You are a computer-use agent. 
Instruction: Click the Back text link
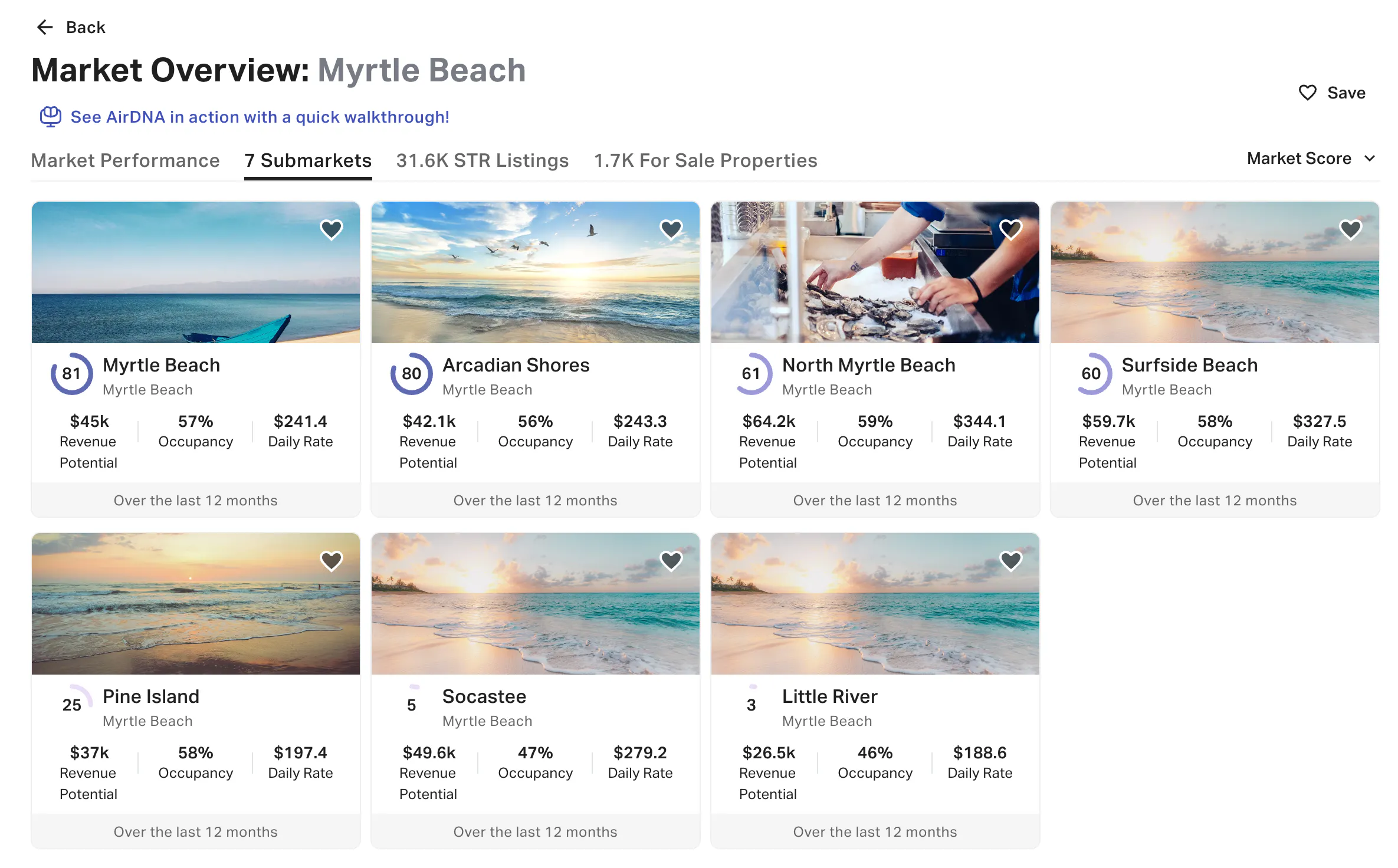tap(86, 27)
